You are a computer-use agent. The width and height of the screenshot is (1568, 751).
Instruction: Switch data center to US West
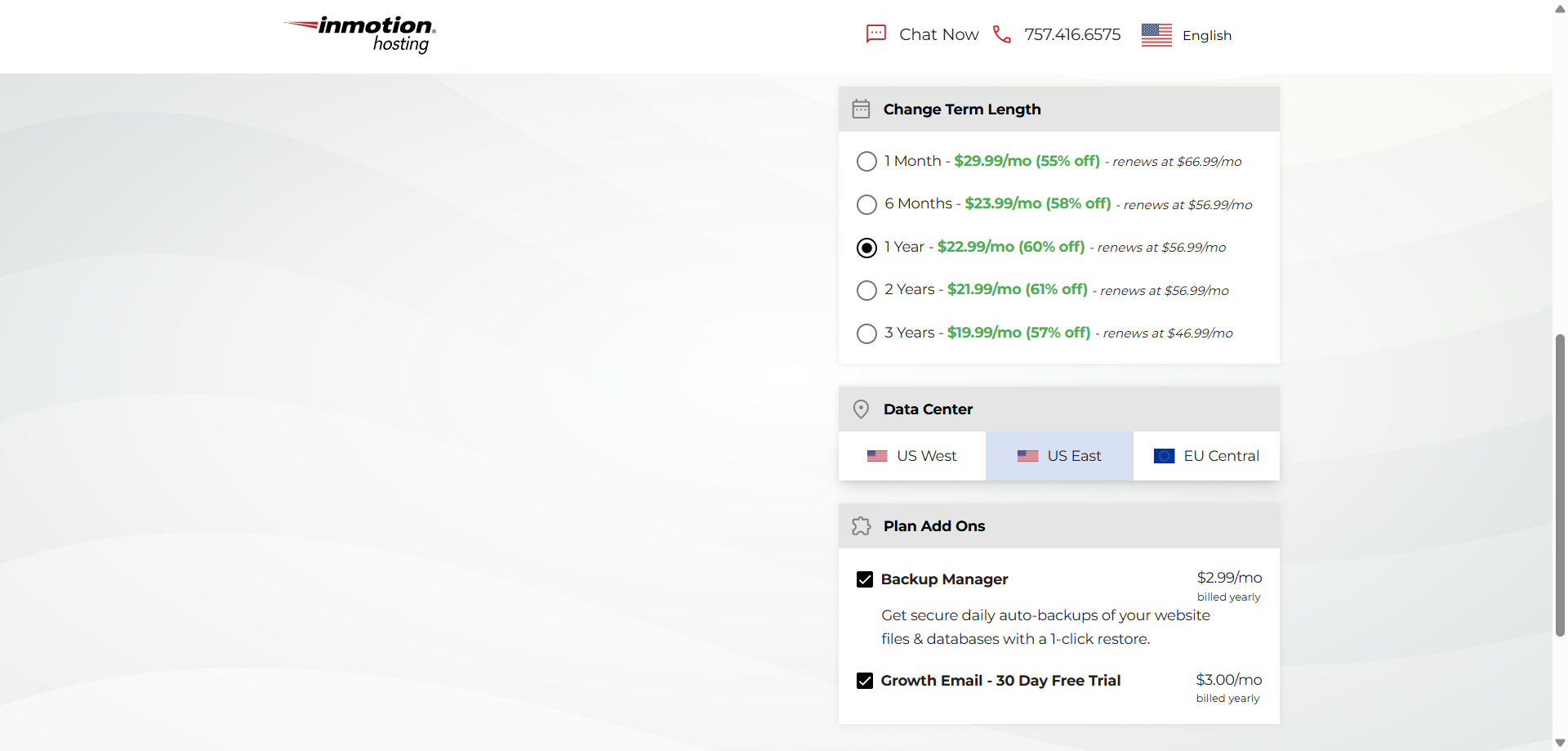click(912, 456)
